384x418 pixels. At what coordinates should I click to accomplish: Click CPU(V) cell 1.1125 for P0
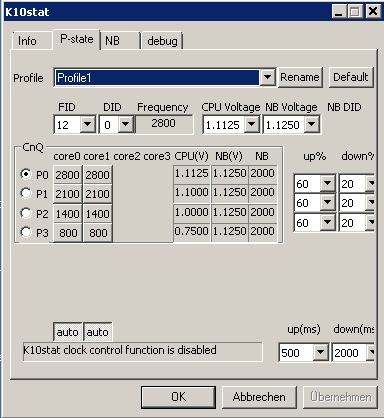192,174
